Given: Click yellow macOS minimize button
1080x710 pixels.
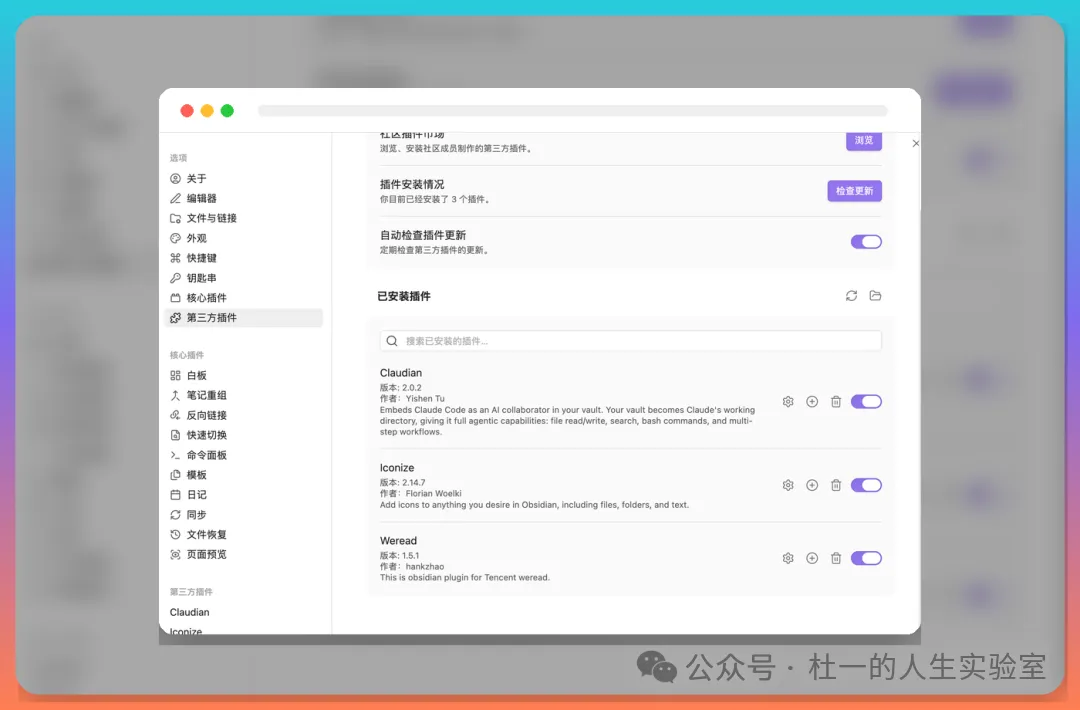Looking at the screenshot, I should (x=207, y=111).
